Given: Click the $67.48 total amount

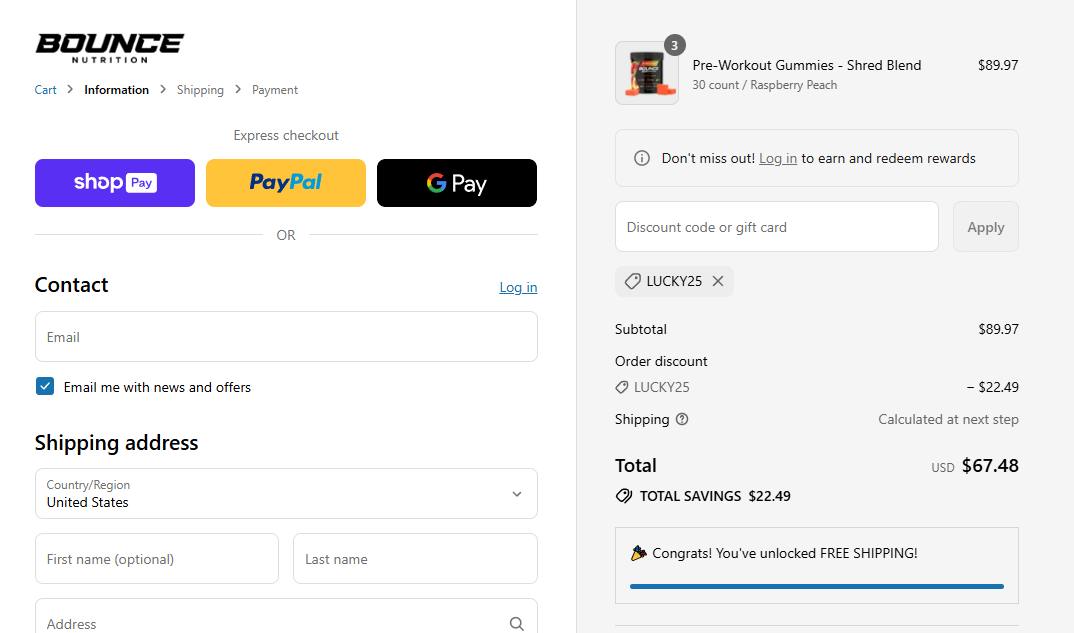Looking at the screenshot, I should (990, 466).
